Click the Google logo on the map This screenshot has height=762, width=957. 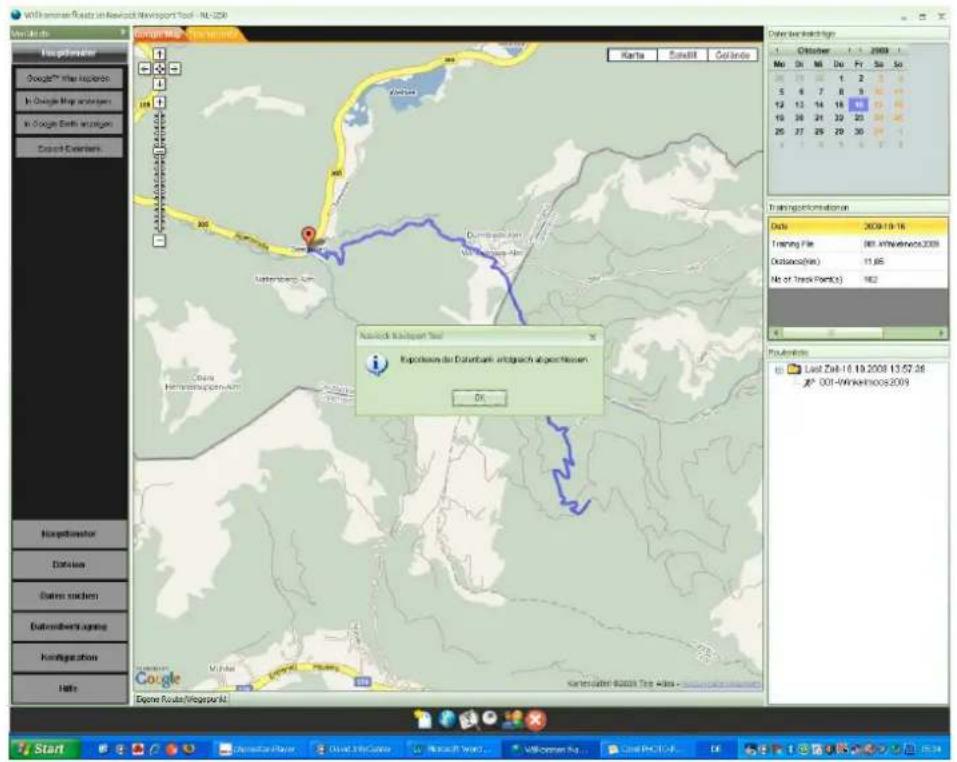(x=157, y=678)
